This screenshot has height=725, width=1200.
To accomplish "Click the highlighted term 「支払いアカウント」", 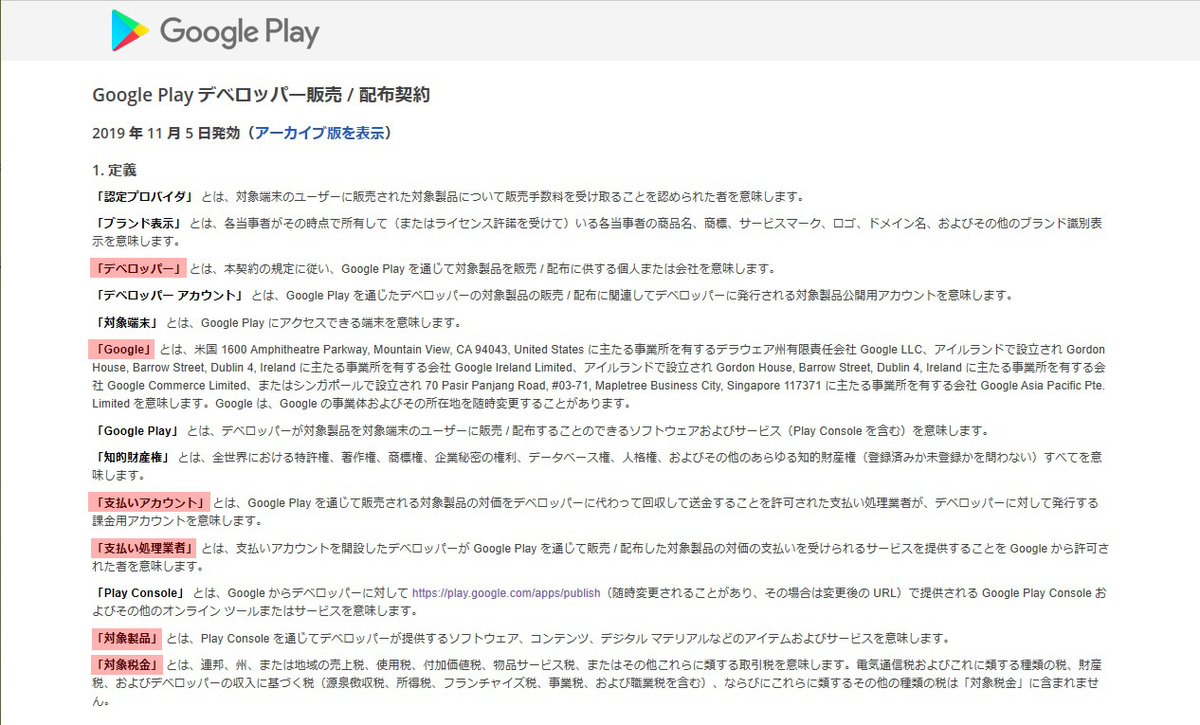I will [150, 503].
